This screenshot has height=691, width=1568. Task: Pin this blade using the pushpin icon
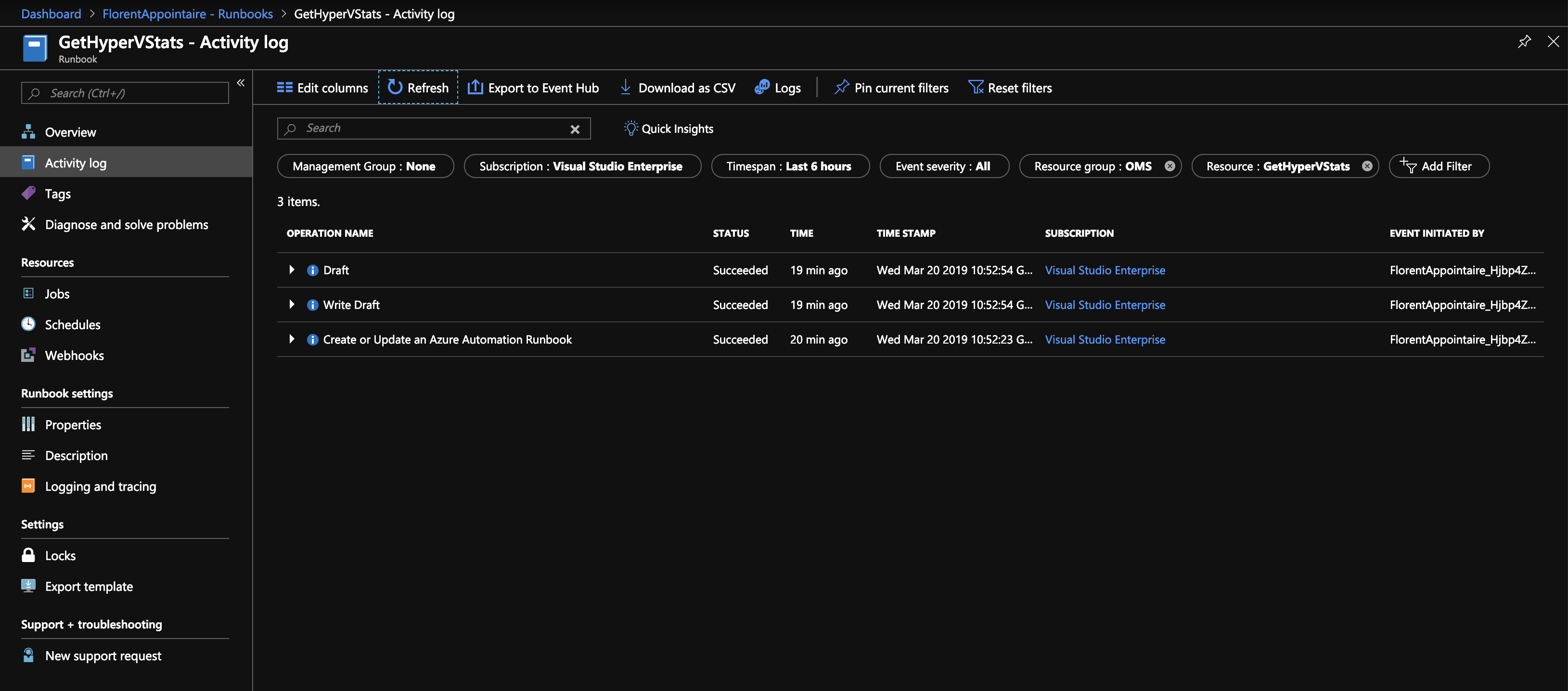coord(1524,41)
